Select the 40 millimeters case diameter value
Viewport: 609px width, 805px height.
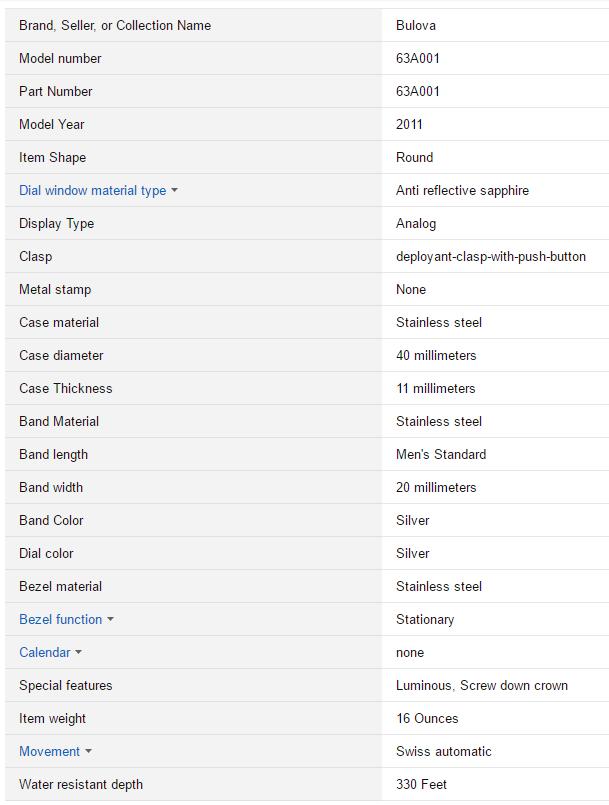click(436, 355)
